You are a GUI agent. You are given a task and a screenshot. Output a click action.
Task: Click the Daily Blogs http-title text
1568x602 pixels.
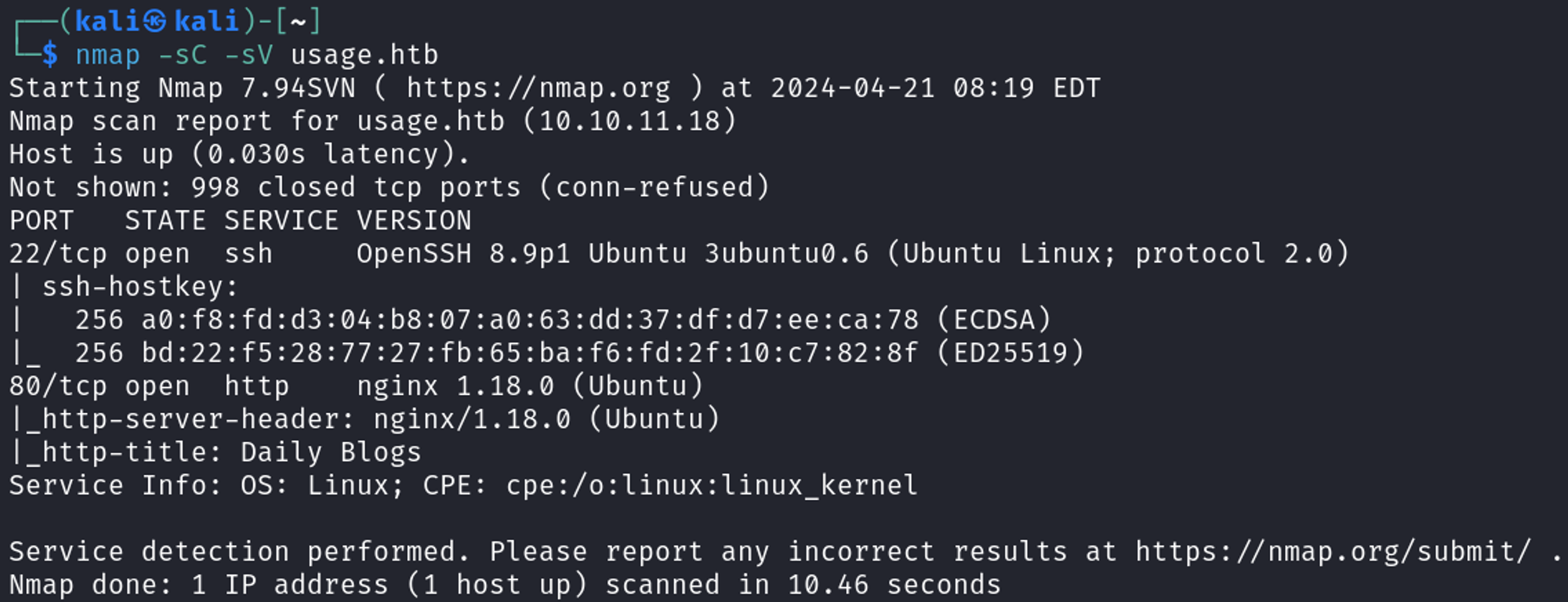(x=331, y=453)
